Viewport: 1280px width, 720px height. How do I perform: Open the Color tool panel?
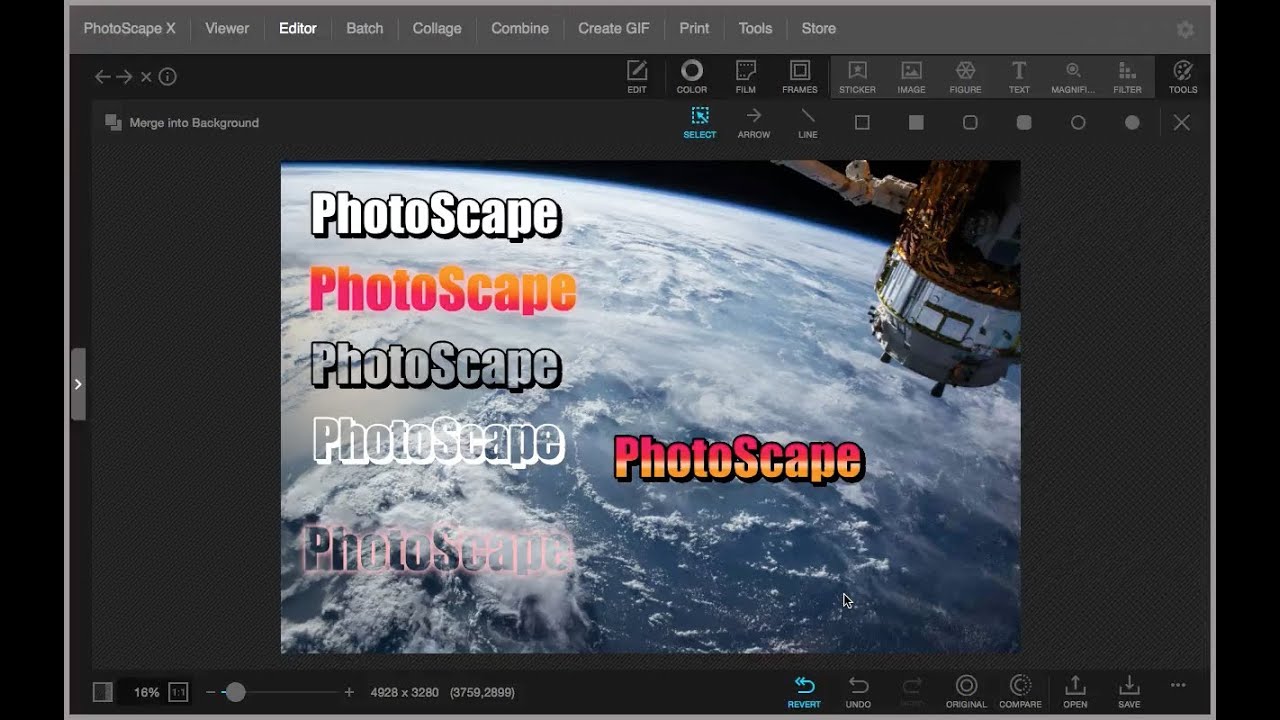692,77
